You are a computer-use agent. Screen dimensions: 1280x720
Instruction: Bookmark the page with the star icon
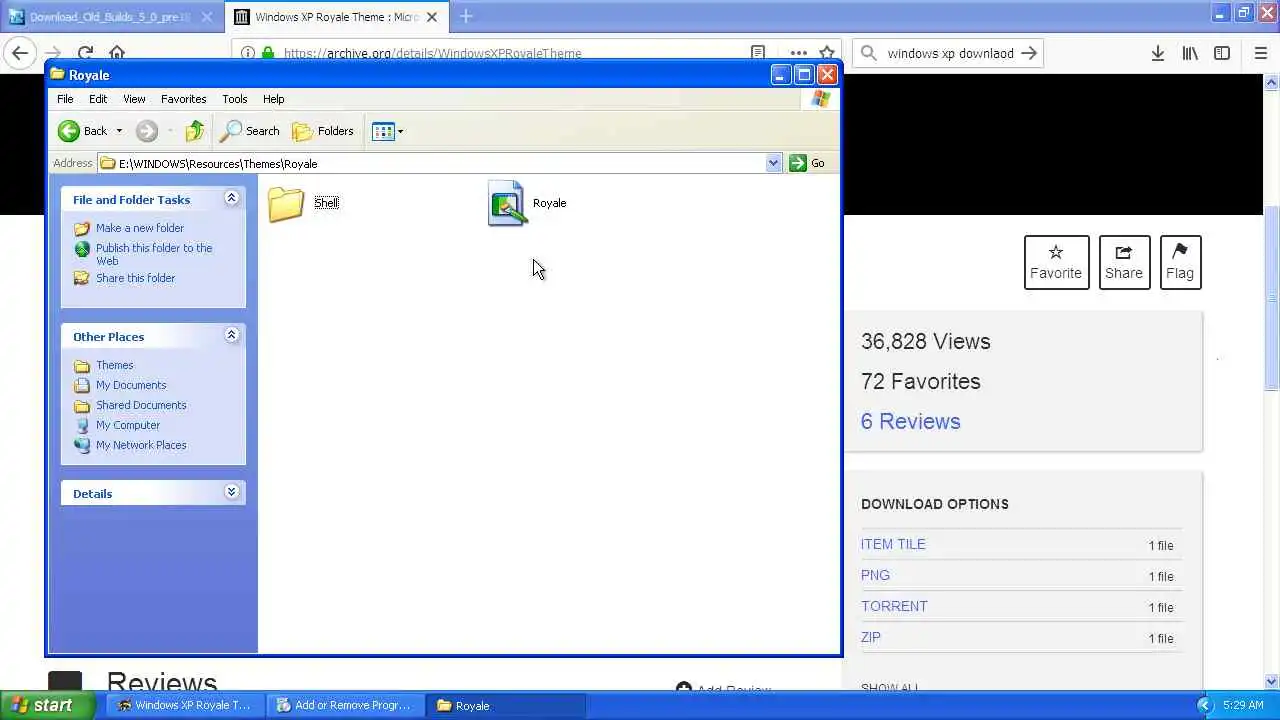click(827, 53)
